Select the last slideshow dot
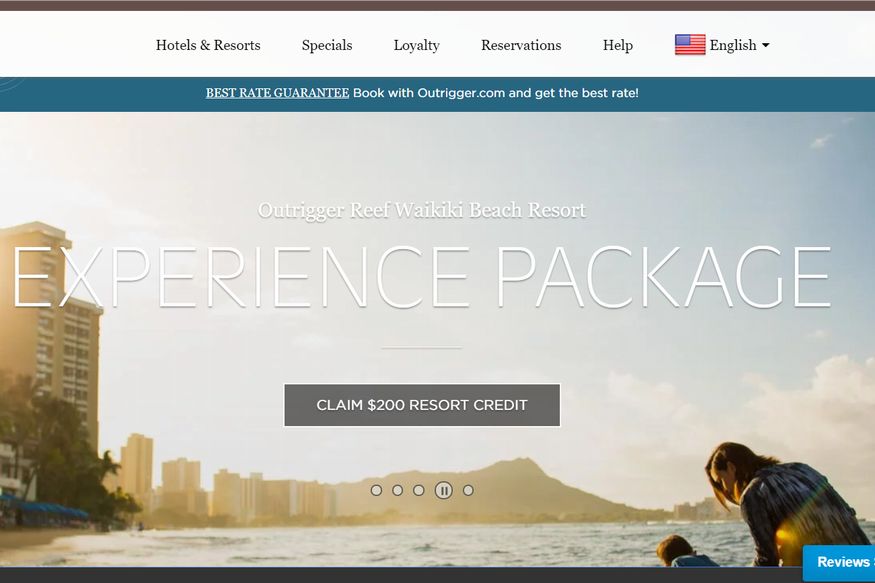The height and width of the screenshot is (583, 875). (468, 490)
